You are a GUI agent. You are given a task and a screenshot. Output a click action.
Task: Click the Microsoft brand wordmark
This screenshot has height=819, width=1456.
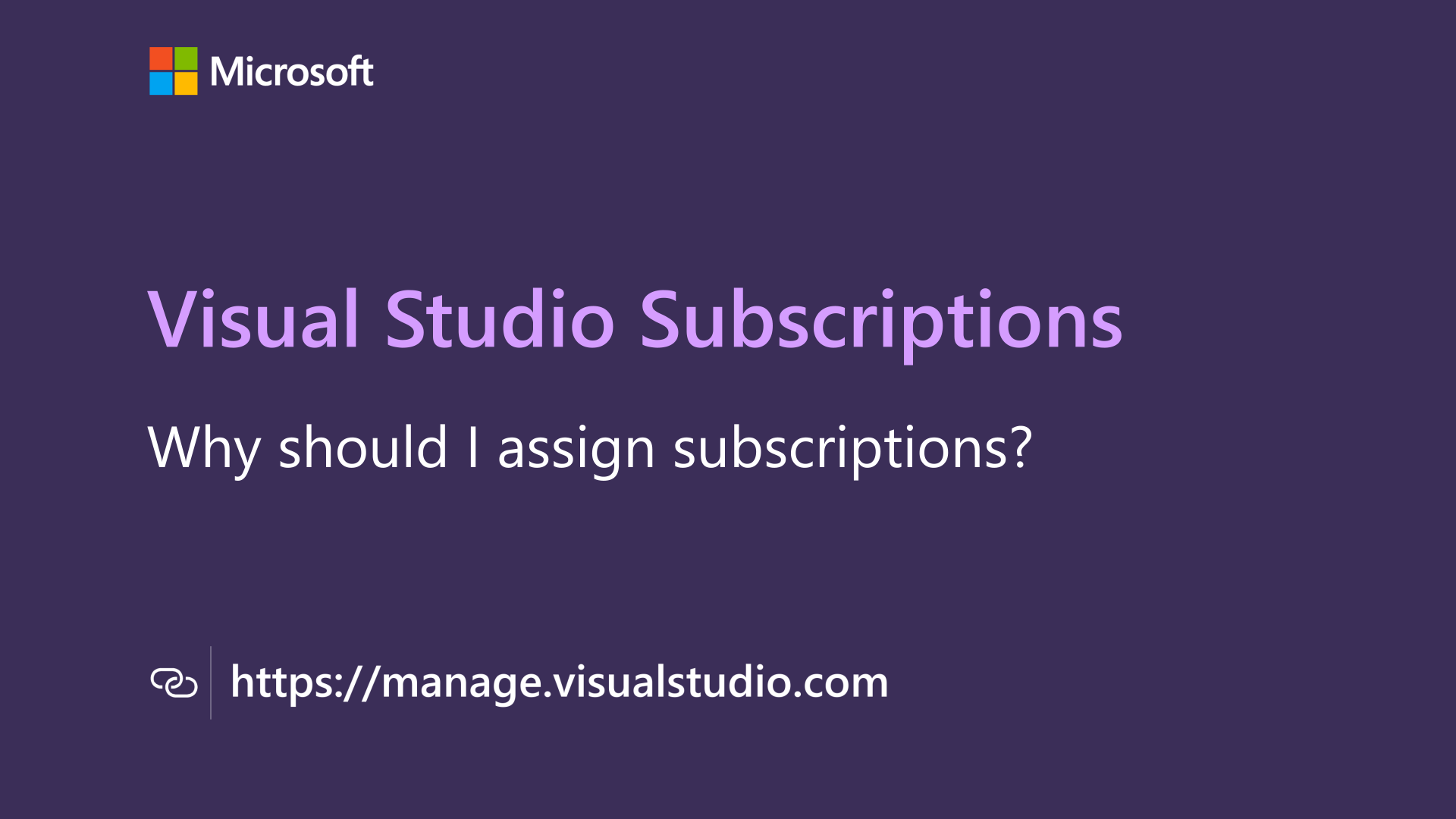pos(290,72)
